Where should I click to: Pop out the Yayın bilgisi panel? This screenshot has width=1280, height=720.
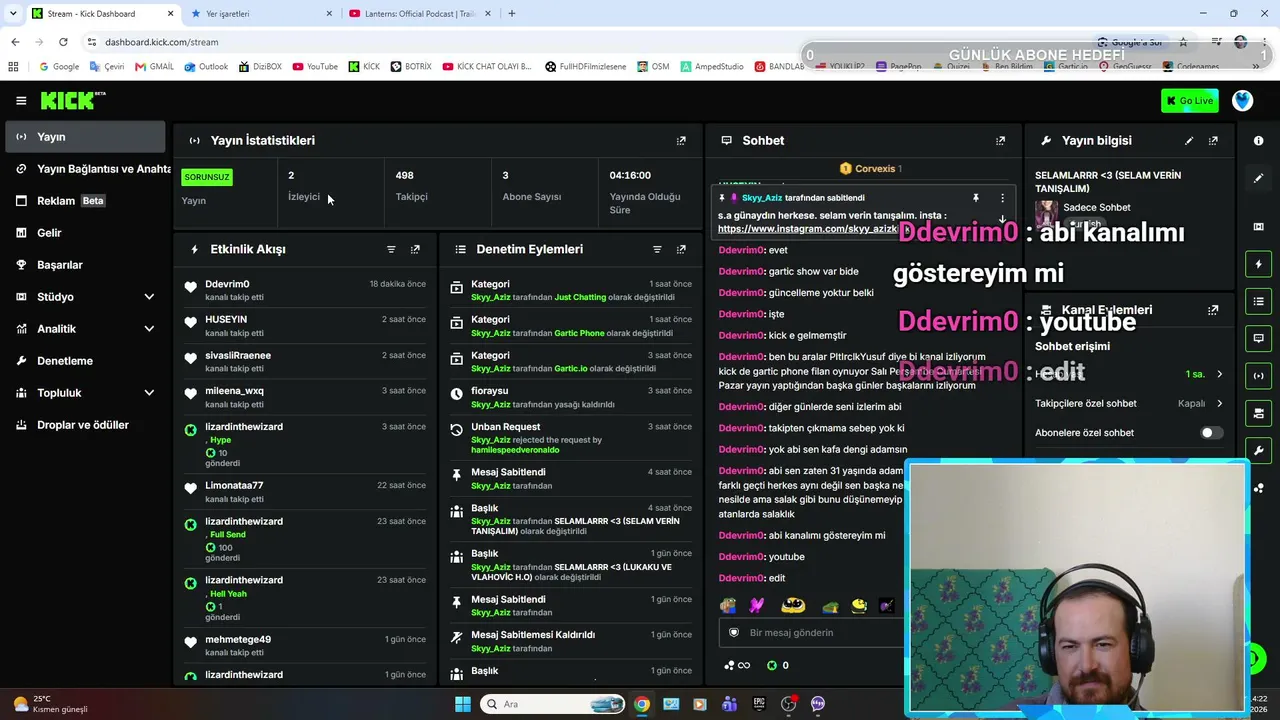(x=1213, y=141)
